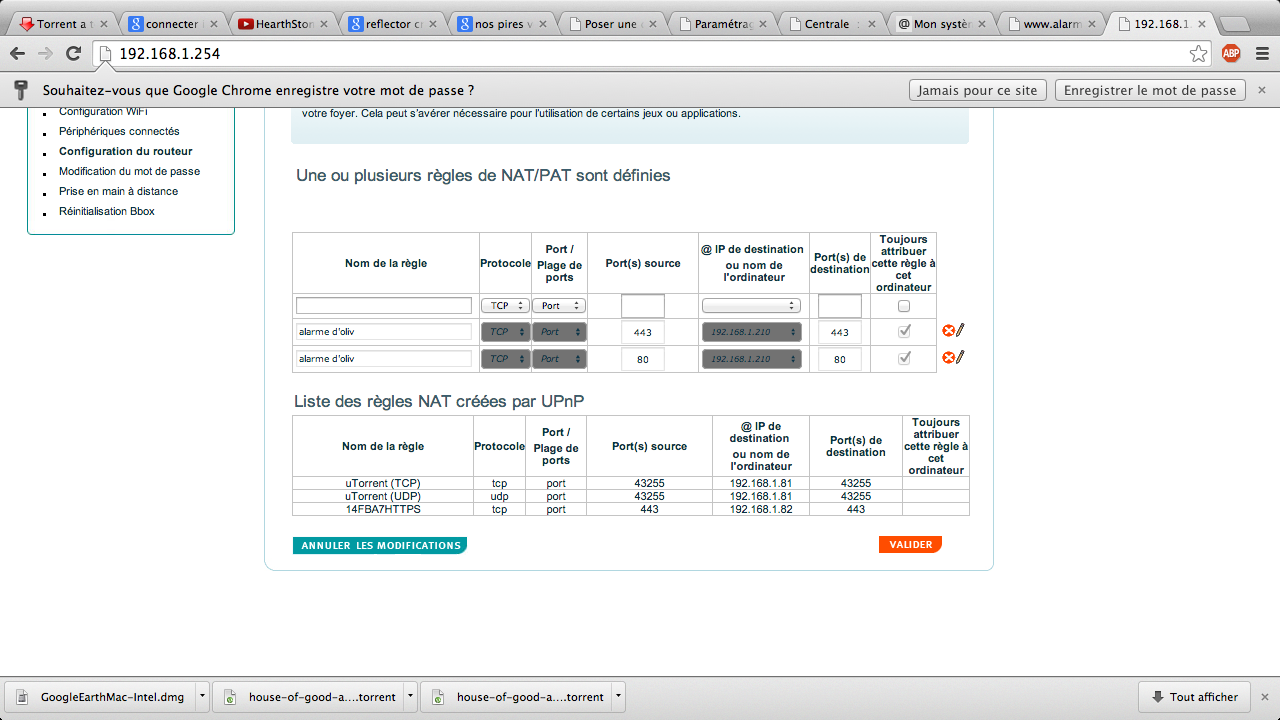Open the TCP protocol dropdown in new rule row

pyautogui.click(x=504, y=306)
